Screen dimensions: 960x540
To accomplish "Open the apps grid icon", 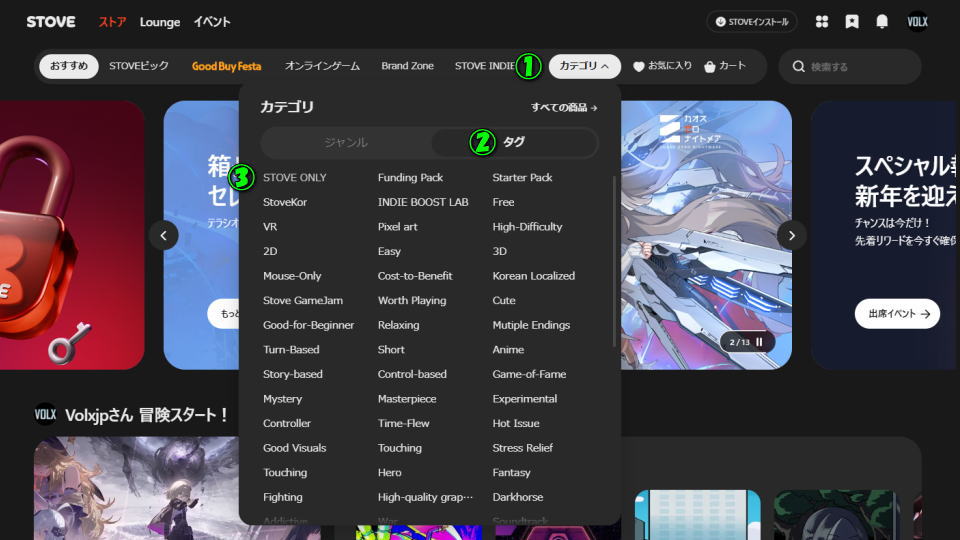I will [x=822, y=21].
